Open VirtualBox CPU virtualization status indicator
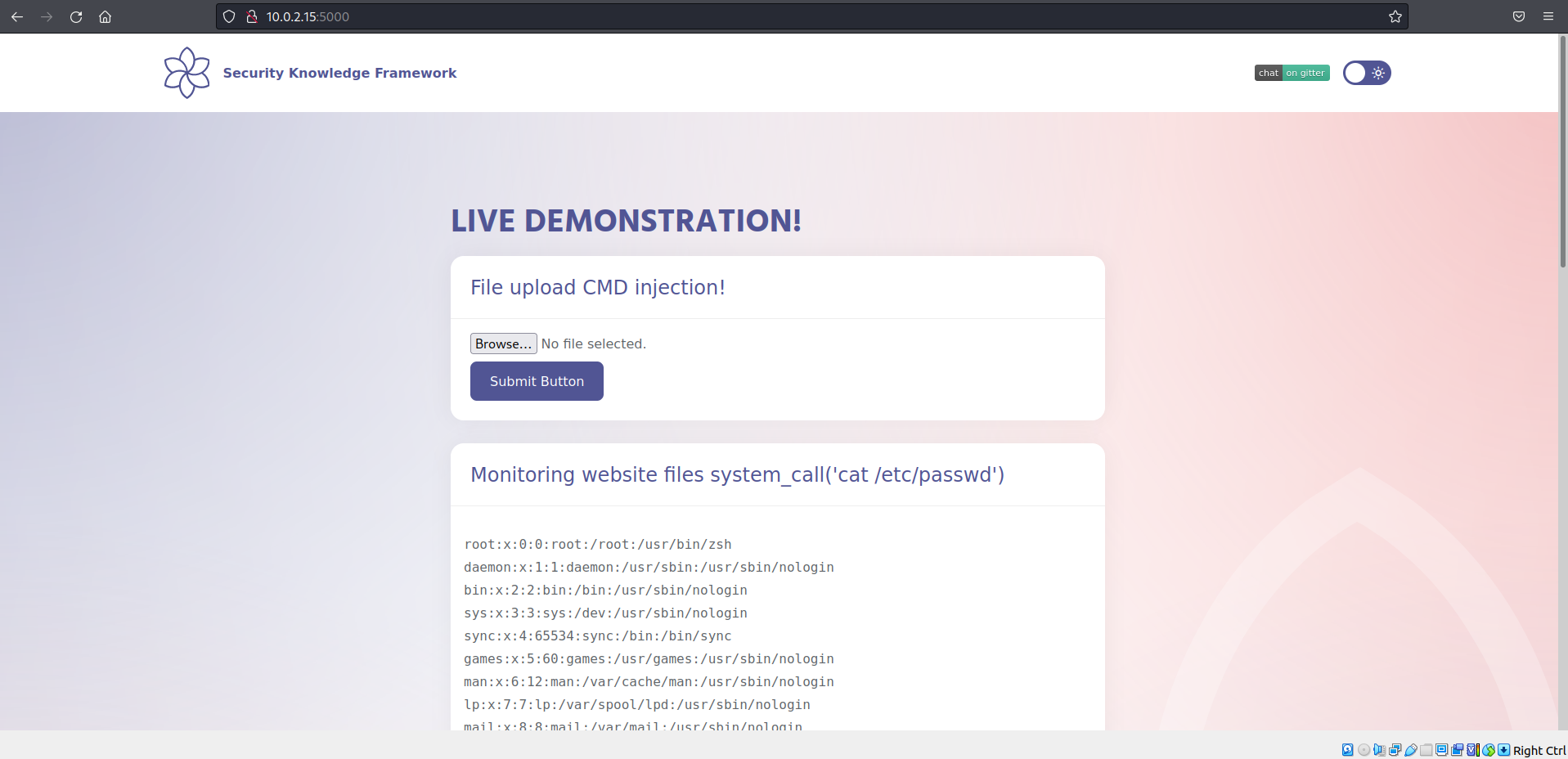 (1473, 750)
